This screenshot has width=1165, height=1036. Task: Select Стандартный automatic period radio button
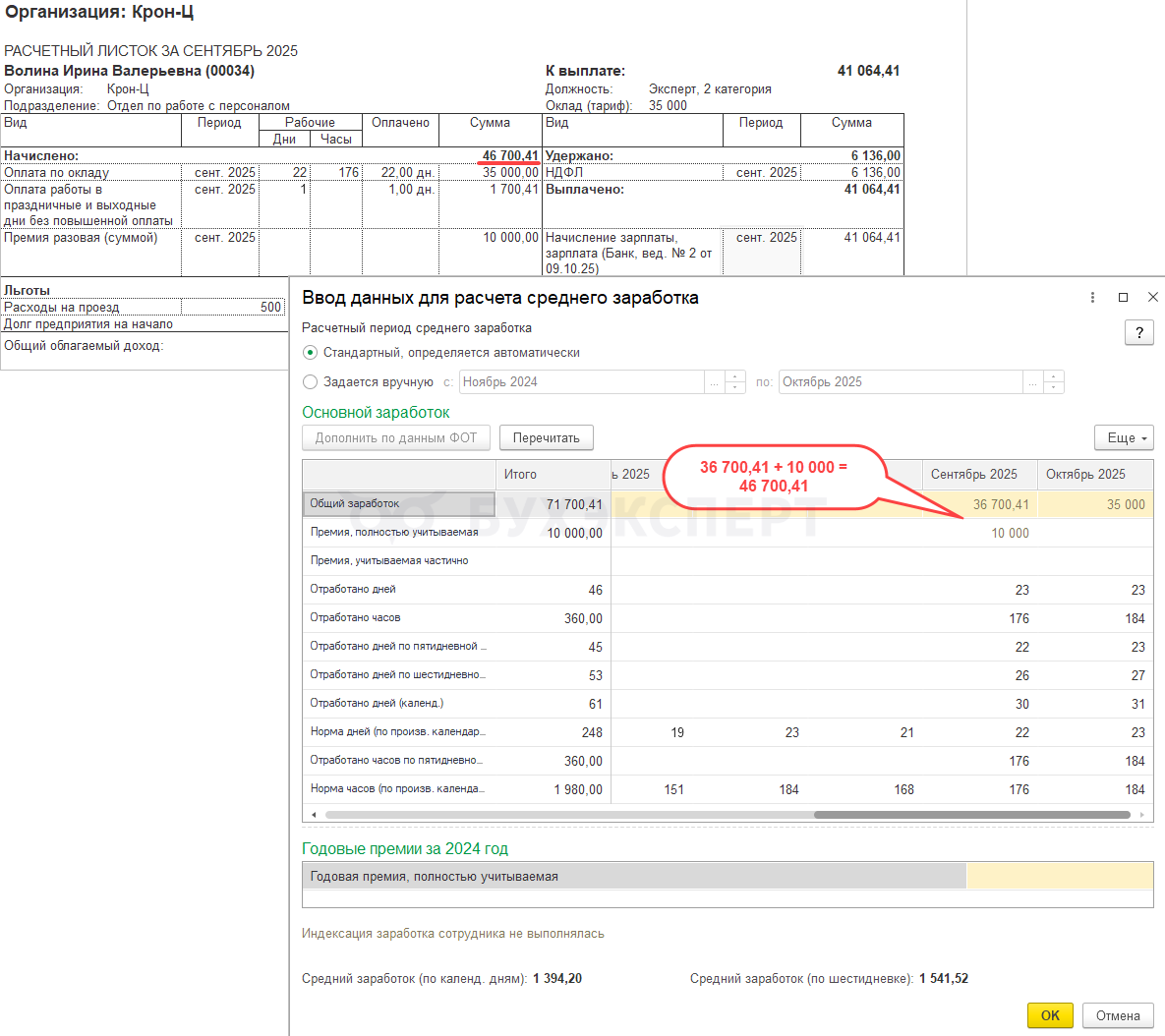311,353
